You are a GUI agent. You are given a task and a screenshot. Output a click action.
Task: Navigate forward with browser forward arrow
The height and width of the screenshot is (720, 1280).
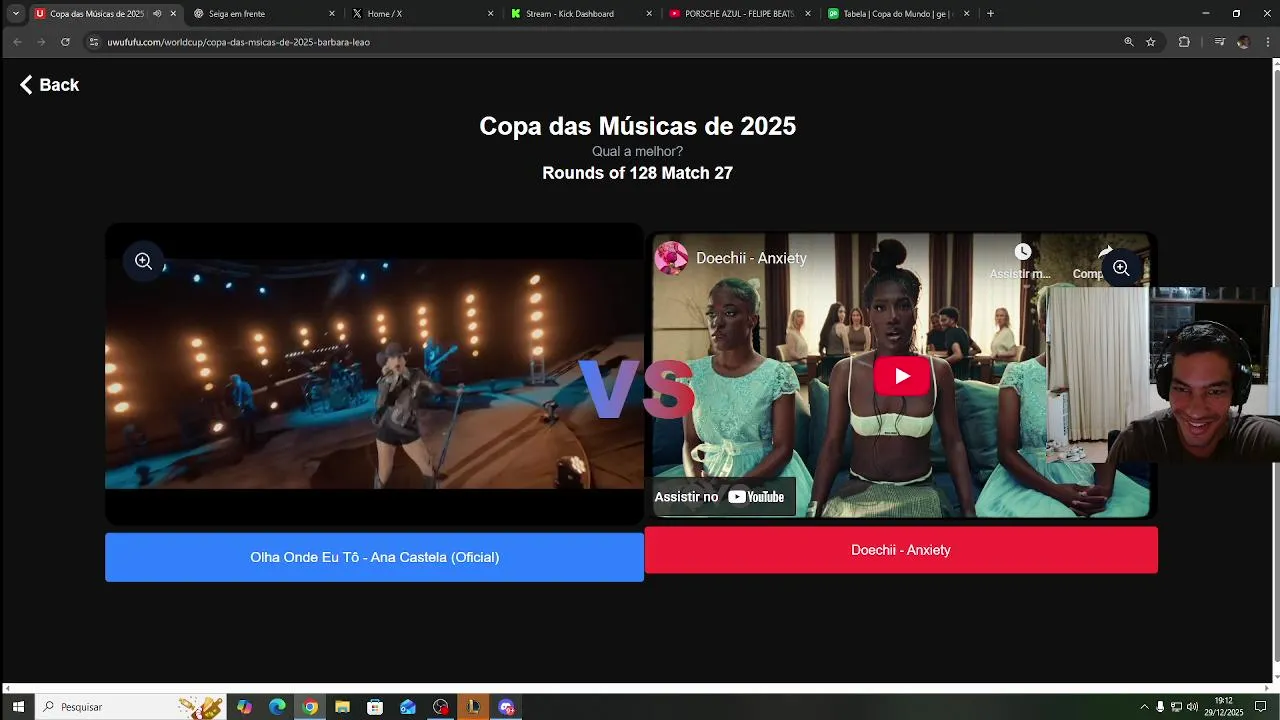(x=41, y=42)
